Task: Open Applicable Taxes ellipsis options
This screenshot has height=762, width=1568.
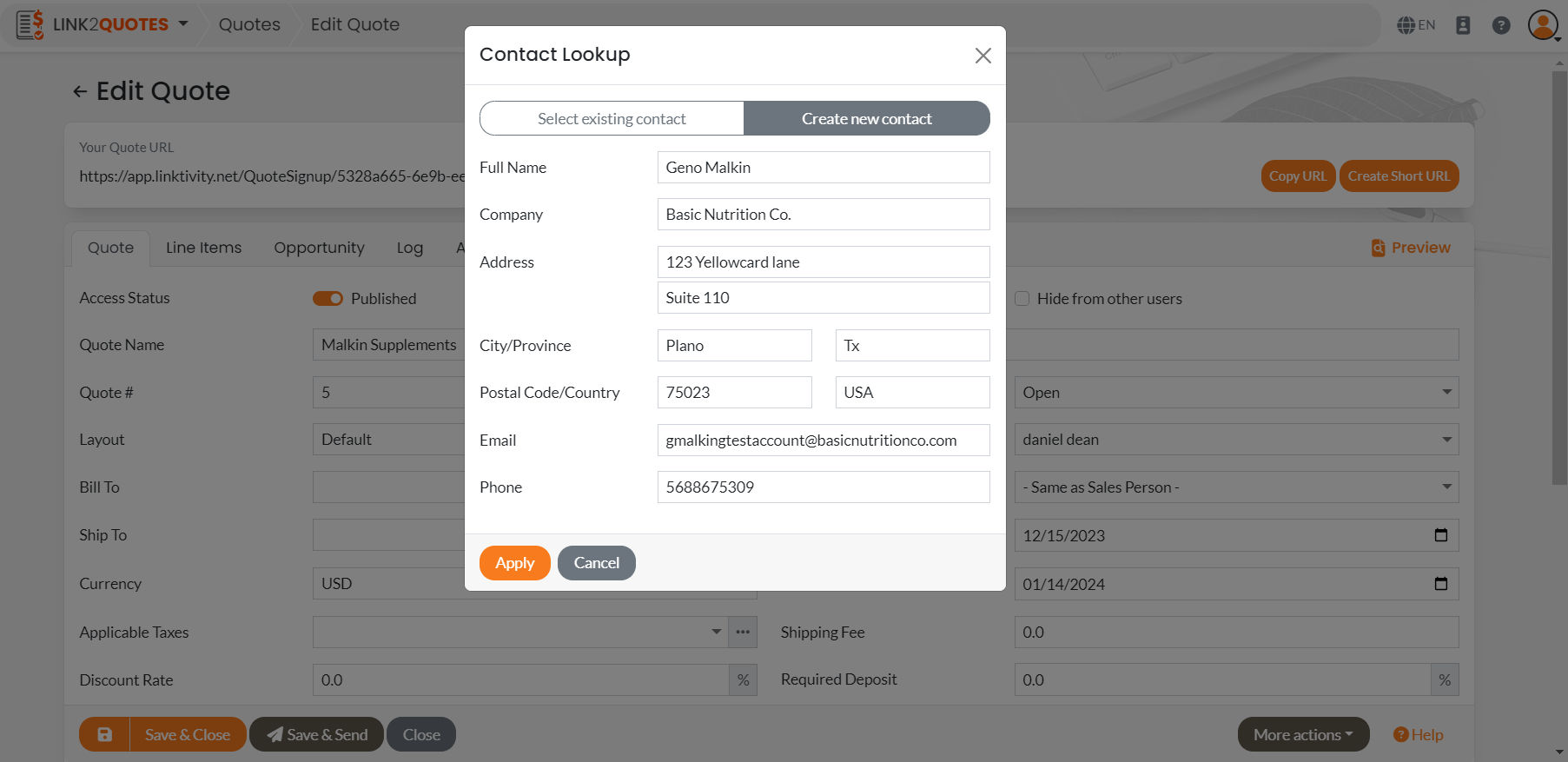Action: point(743,633)
